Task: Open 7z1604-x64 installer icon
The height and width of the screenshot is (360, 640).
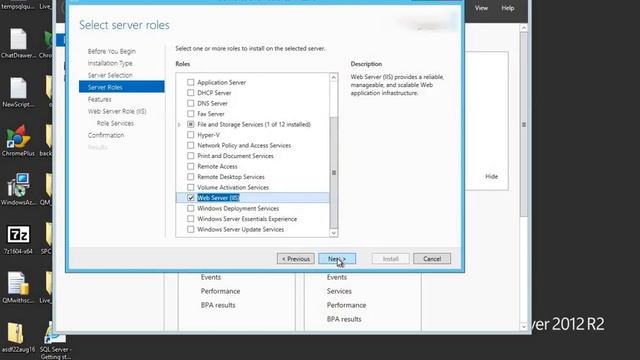Action: click(18, 240)
